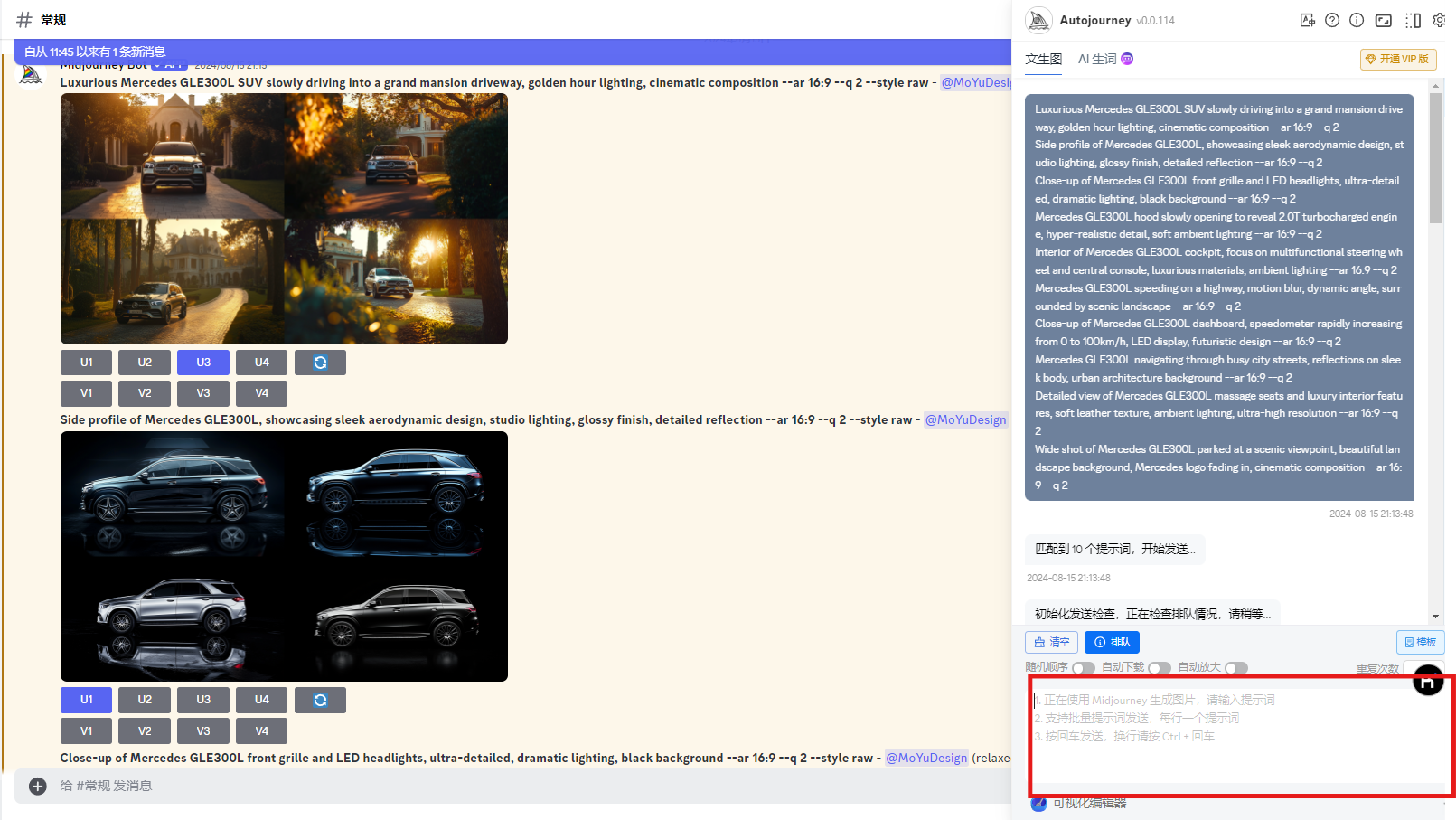Viewport: 1456px width, 820px height.
Task: Upscale U4 under the side profile grid
Action: pos(262,700)
